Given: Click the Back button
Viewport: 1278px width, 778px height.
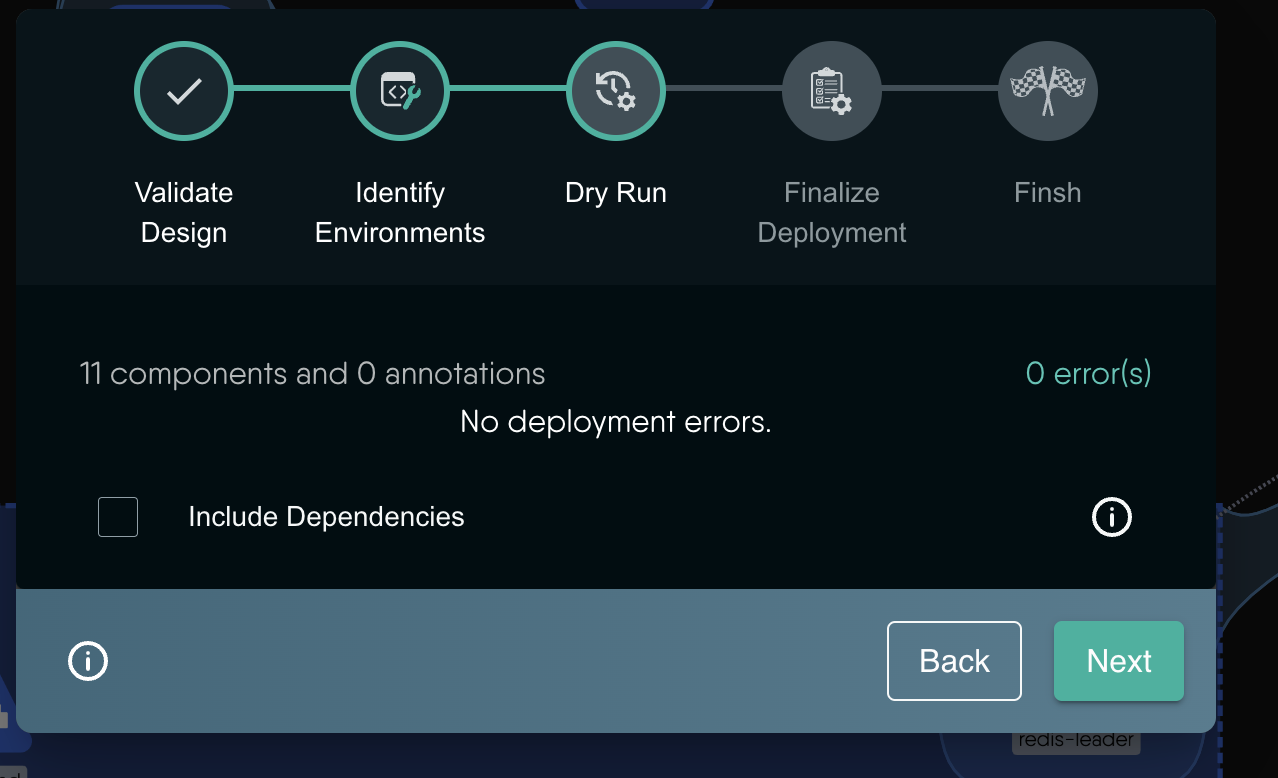Looking at the screenshot, I should 953,661.
